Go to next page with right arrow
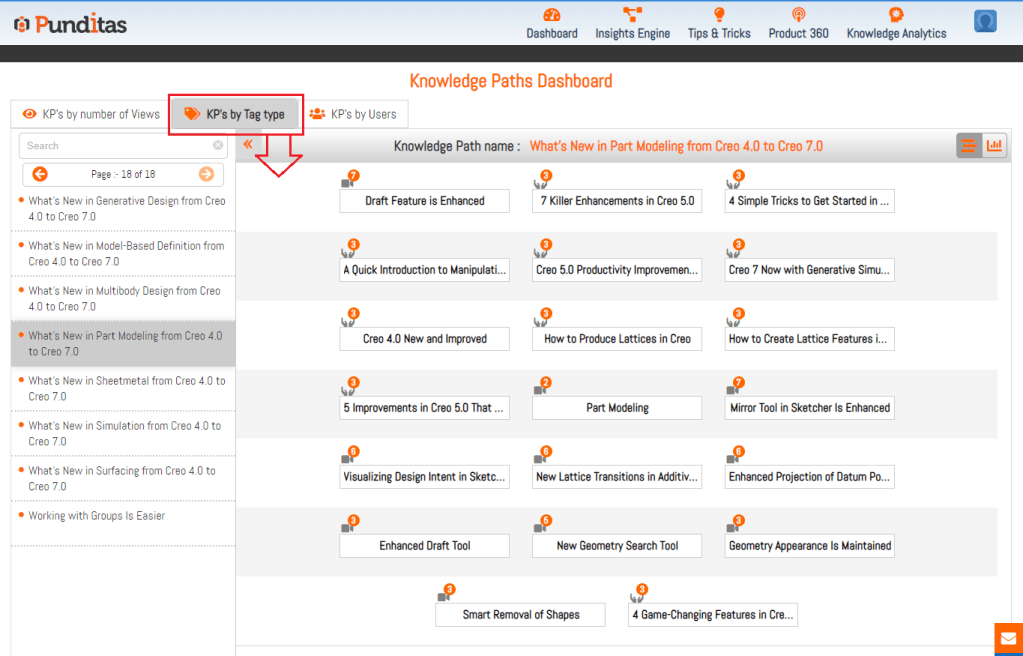The image size is (1023, 656). [x=206, y=174]
